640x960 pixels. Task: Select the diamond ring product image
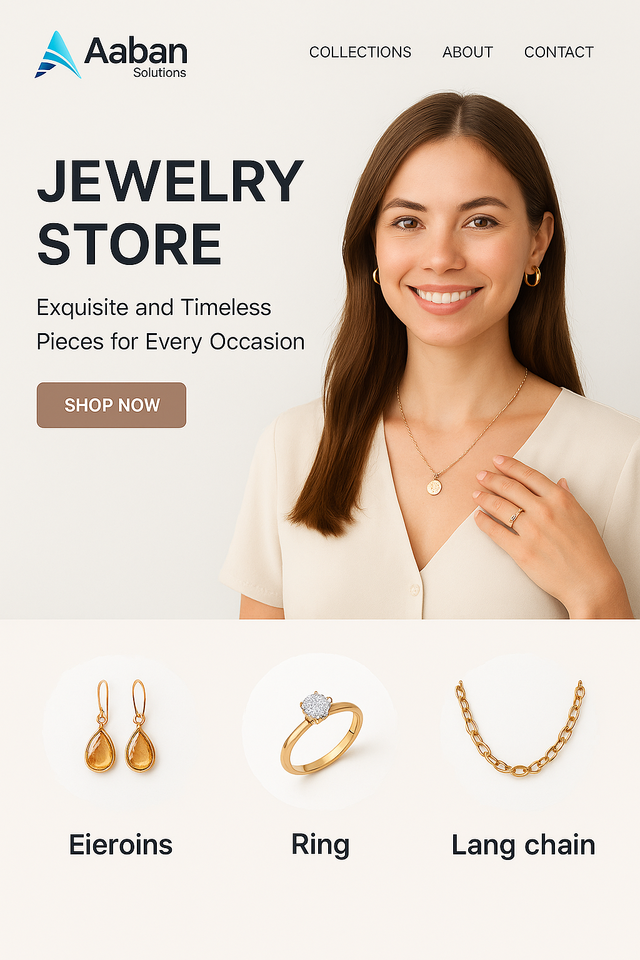(321, 732)
